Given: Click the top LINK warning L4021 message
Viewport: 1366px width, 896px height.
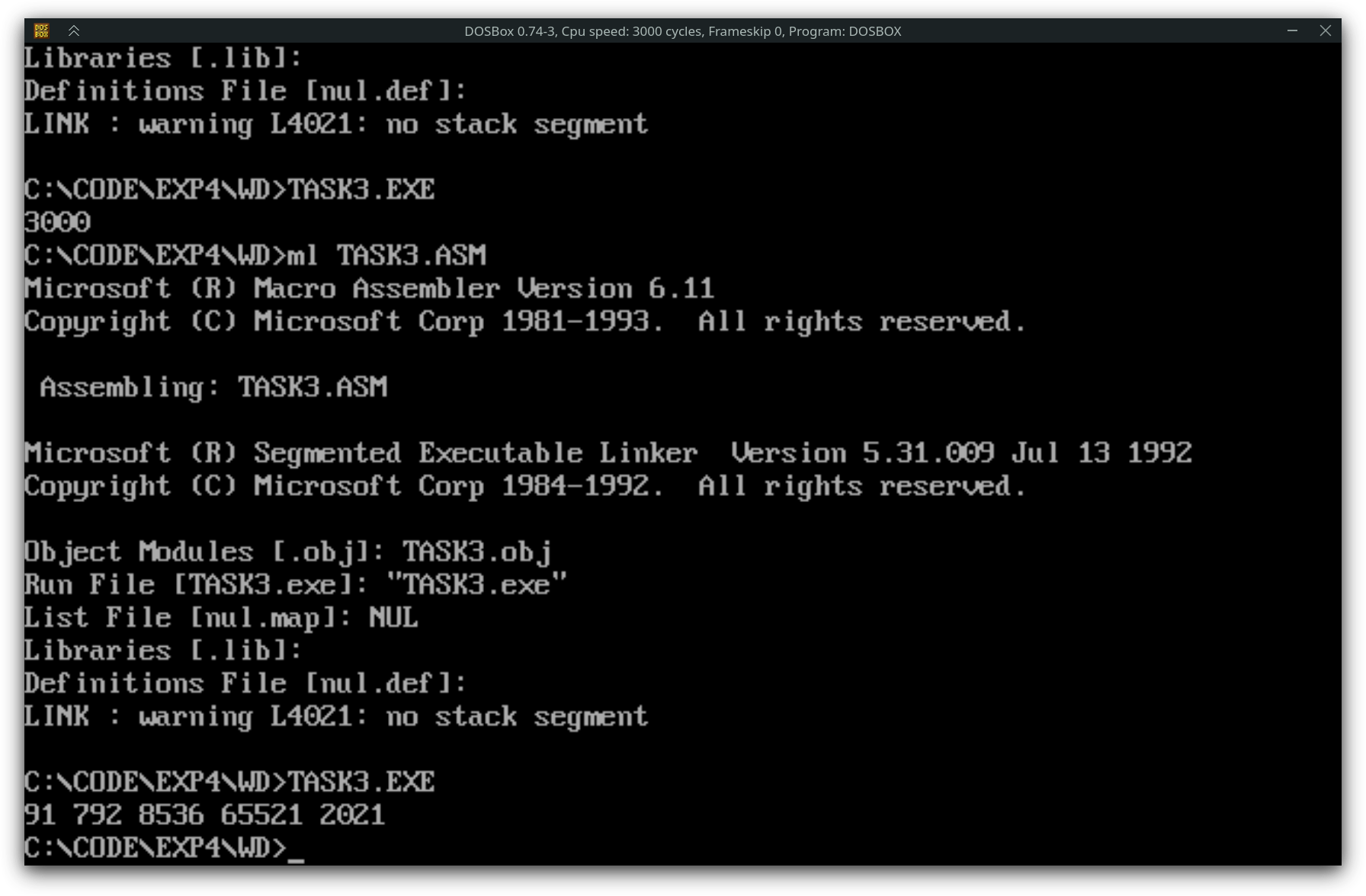Looking at the screenshot, I should coord(336,123).
